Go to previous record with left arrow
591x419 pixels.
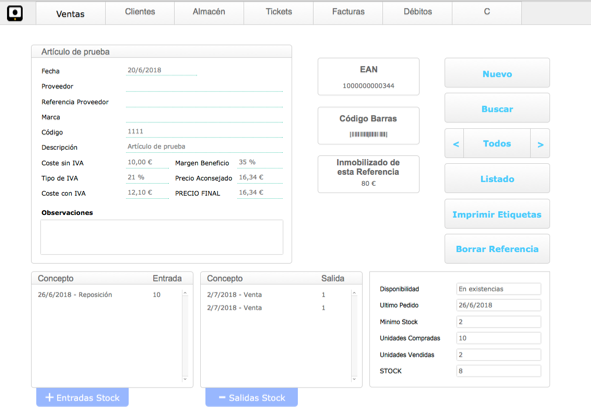455,144
